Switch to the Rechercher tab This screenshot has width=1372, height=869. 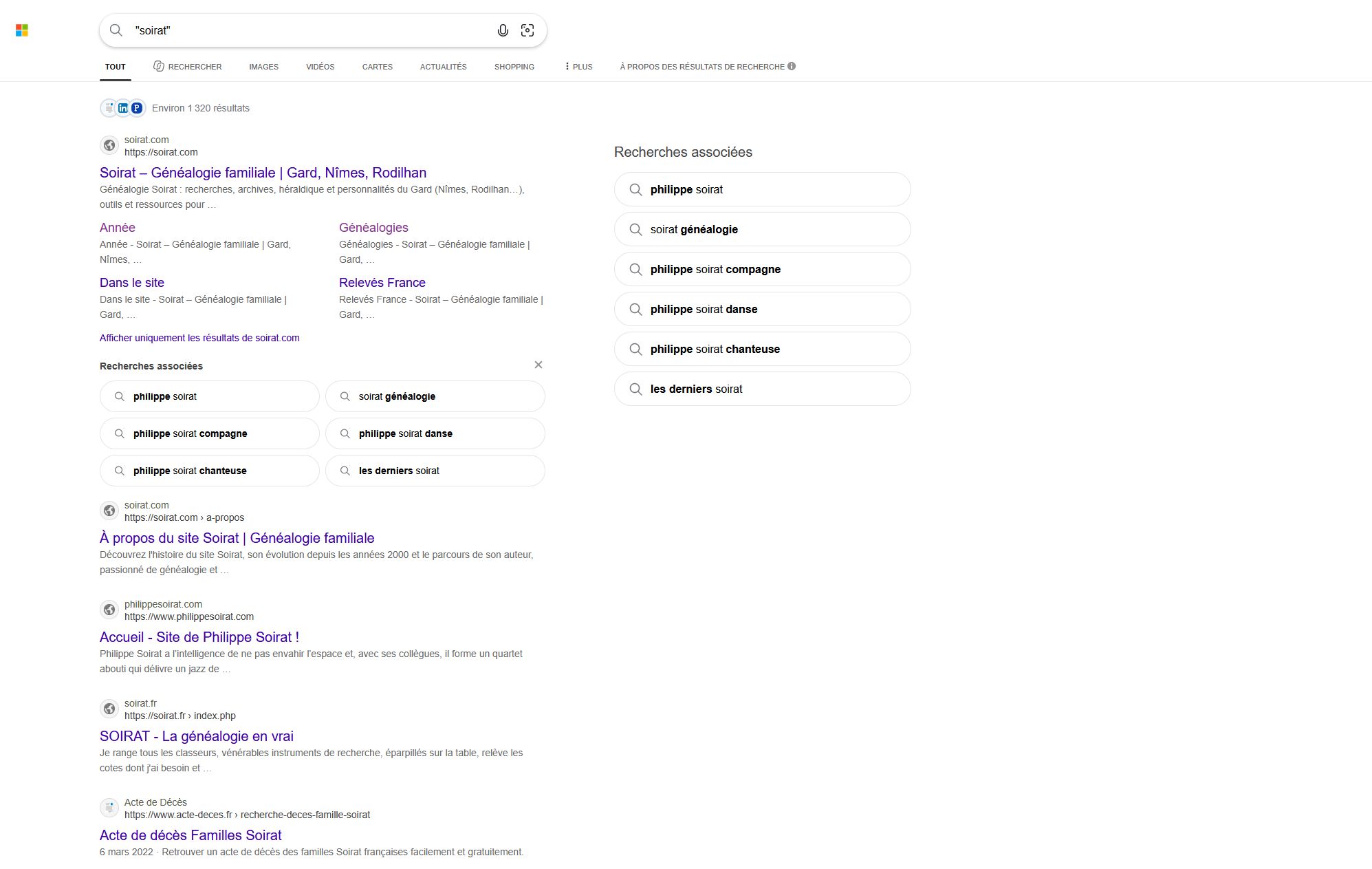tap(188, 67)
